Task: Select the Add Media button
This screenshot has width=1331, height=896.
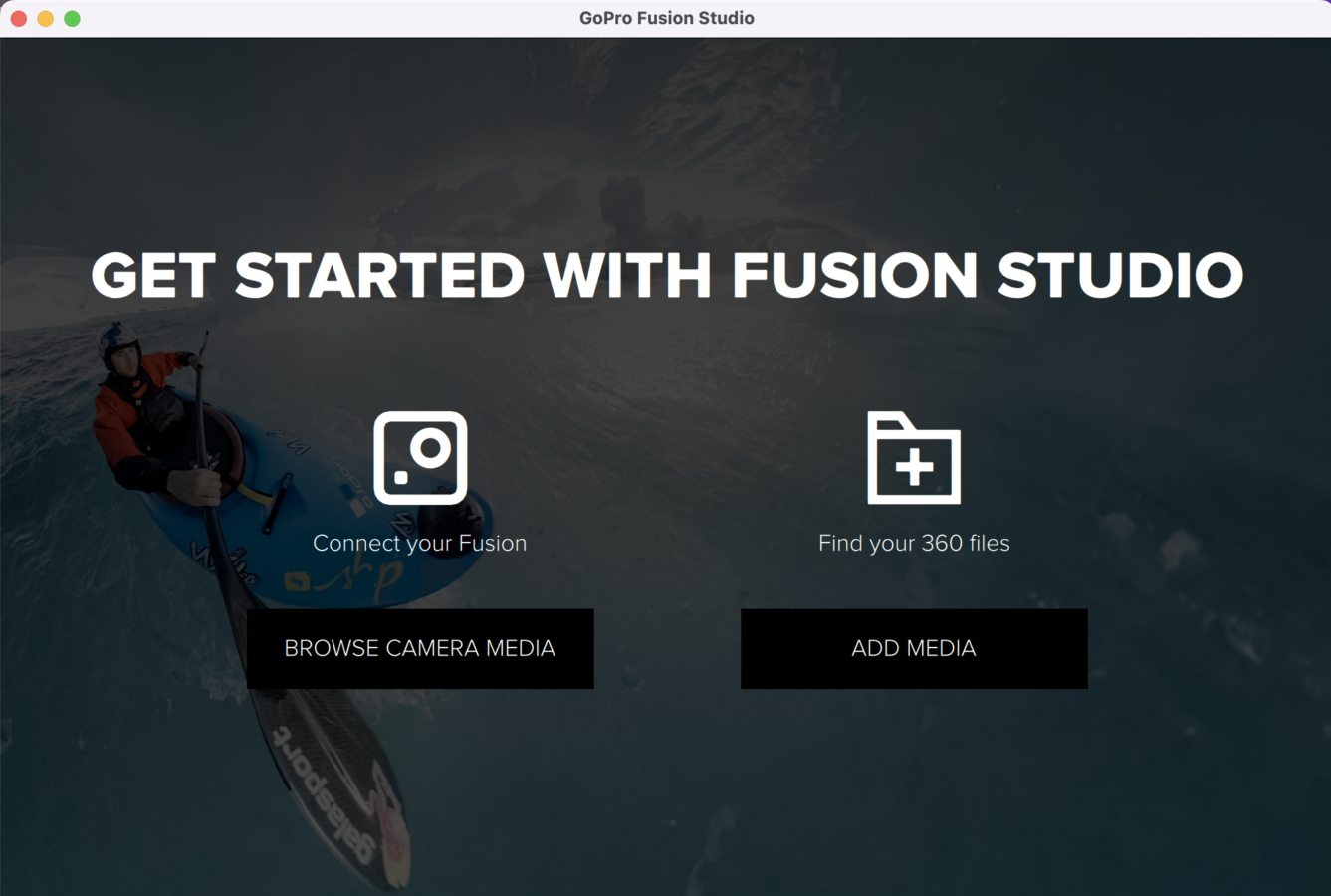Action: [x=914, y=648]
